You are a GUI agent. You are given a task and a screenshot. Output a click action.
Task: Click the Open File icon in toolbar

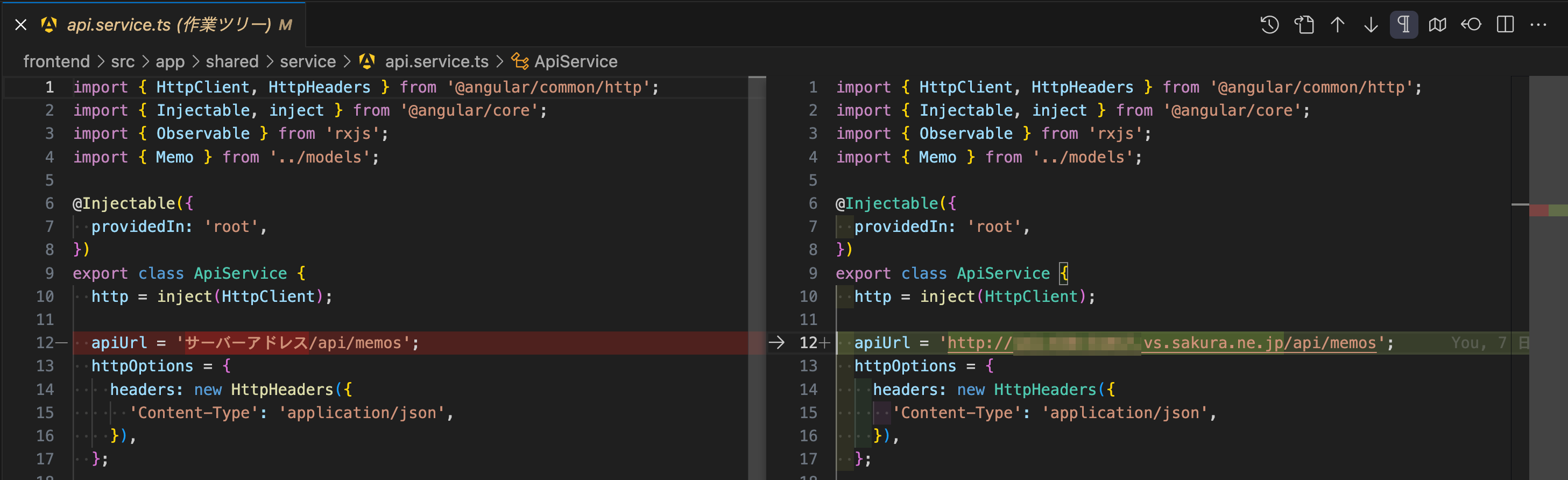point(1303,25)
